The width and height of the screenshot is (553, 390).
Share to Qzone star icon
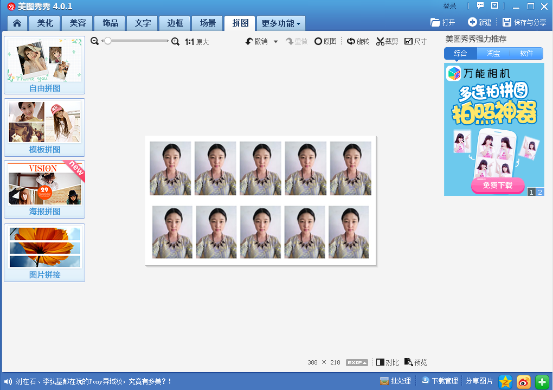(505, 382)
